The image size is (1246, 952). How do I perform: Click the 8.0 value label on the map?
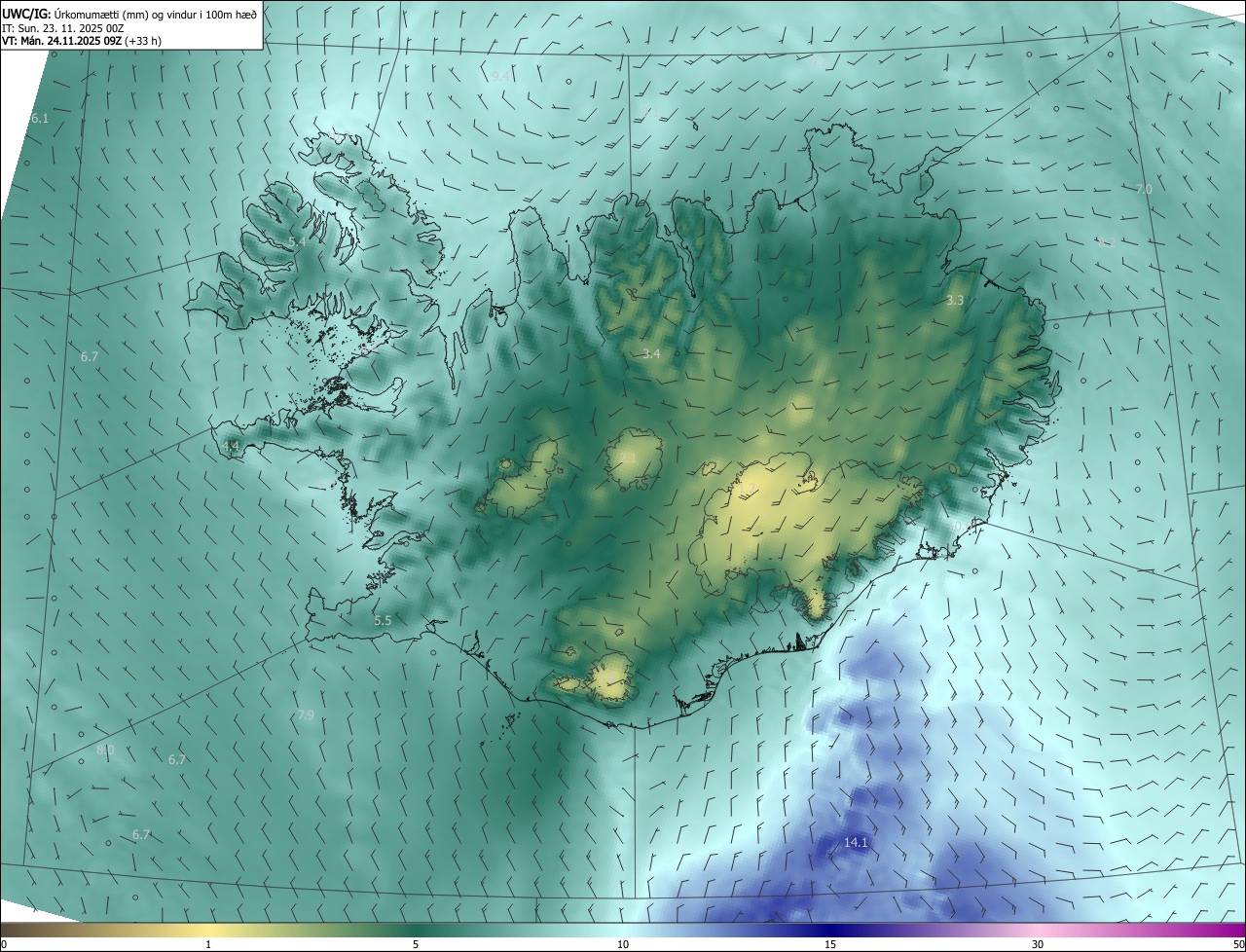point(105,751)
